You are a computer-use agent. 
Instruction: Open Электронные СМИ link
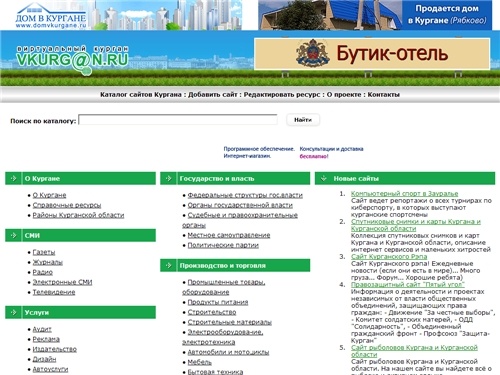pos(62,282)
